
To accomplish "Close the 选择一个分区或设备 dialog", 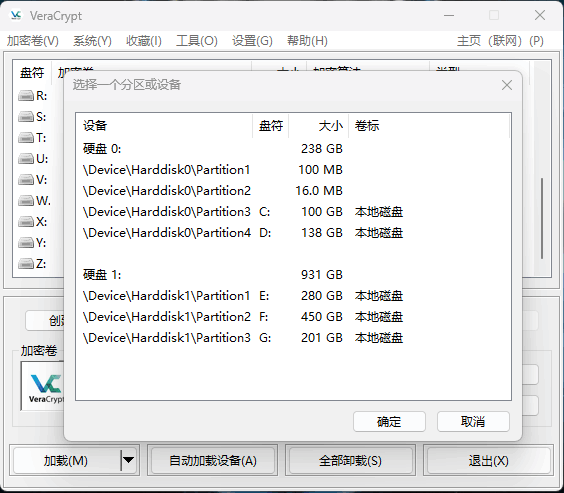I will pyautogui.click(x=507, y=85).
